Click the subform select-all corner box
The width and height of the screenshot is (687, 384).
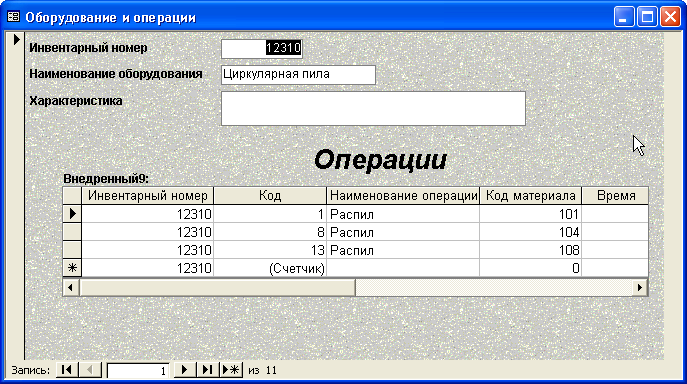point(72,196)
